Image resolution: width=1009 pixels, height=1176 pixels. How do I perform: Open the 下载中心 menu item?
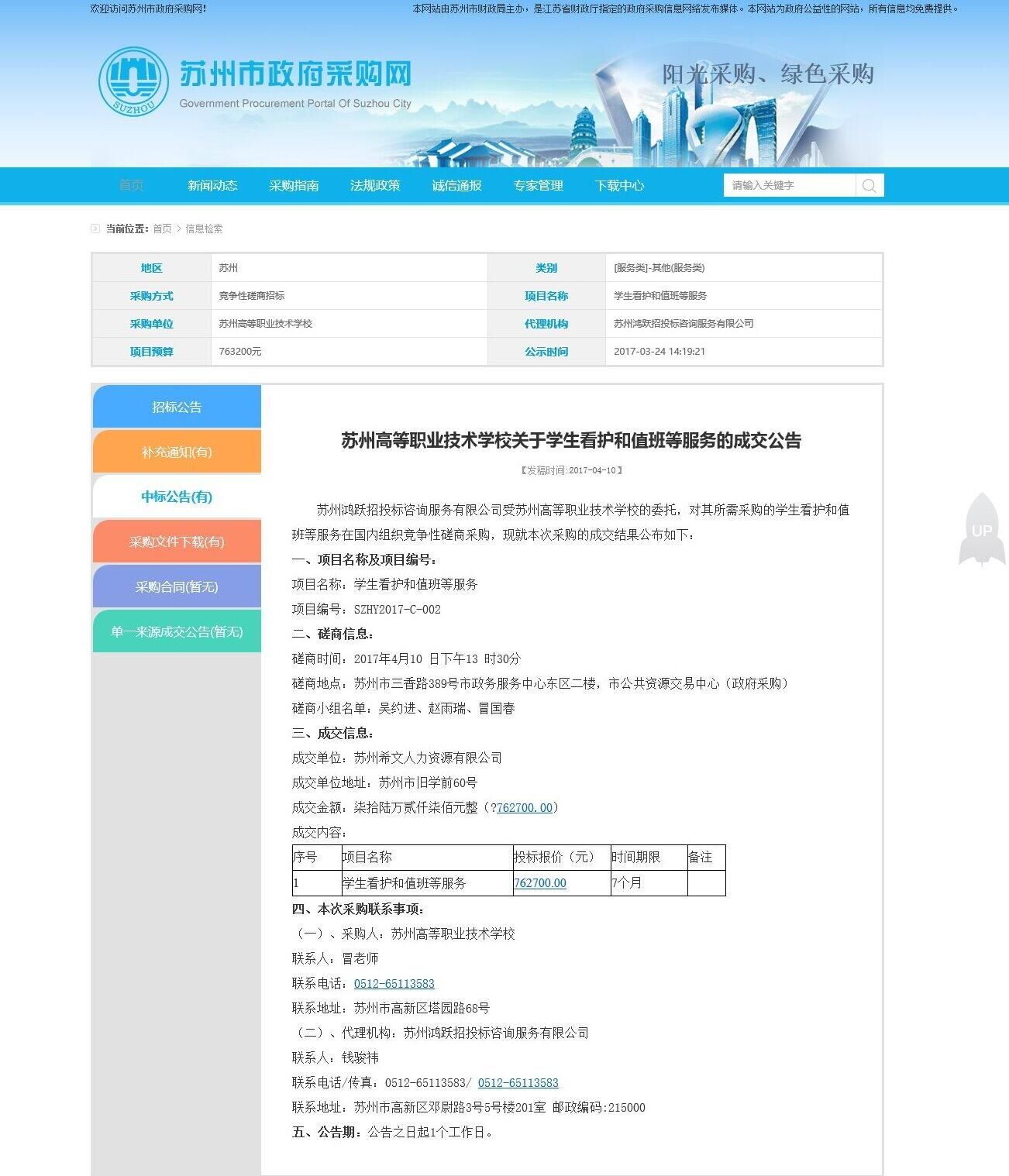click(x=619, y=185)
